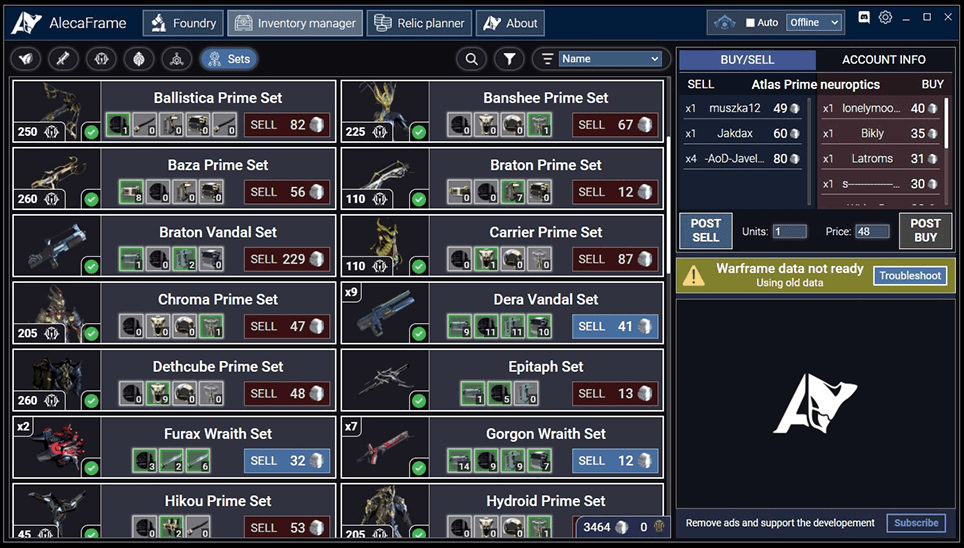Click the second part icon of Dethcube Prime Set

tap(157, 394)
